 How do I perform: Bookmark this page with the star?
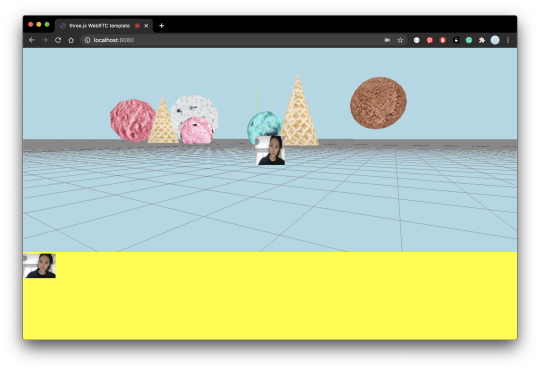pyautogui.click(x=400, y=40)
